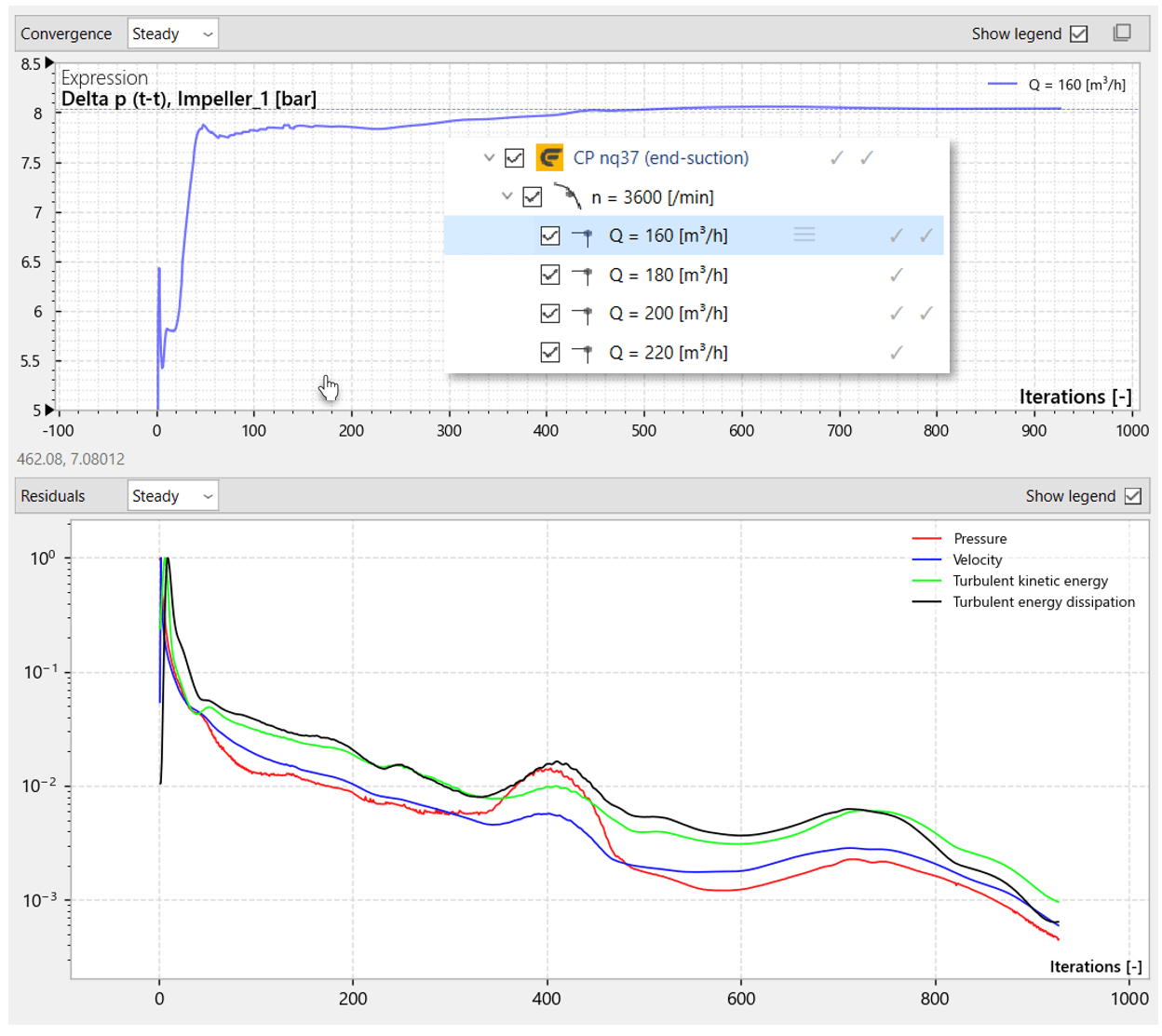This screenshot has height=1036, width=1162.
Task: Click the operating point icon for Q = 220
Action: [584, 353]
